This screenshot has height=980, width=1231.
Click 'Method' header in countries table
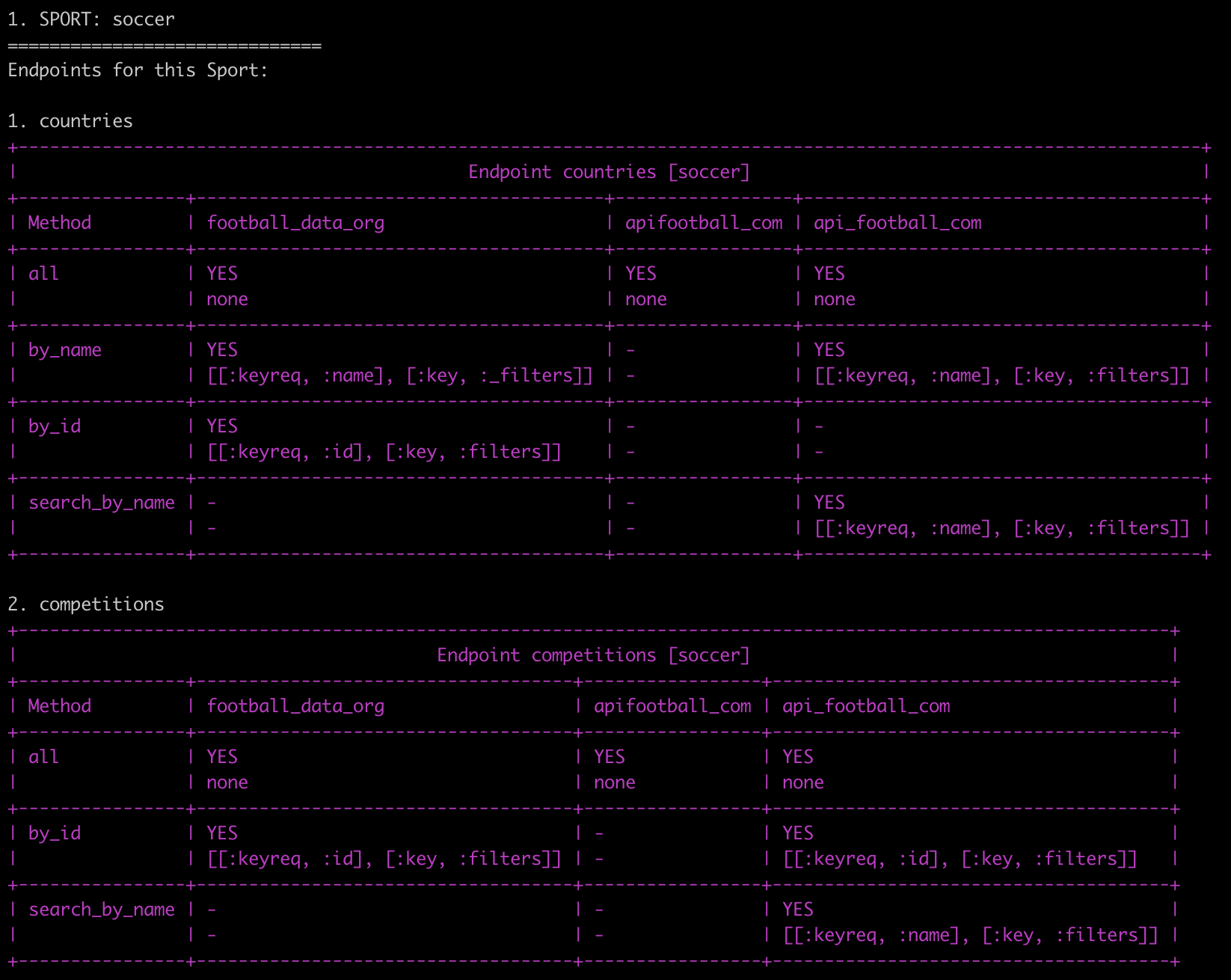tap(60, 223)
